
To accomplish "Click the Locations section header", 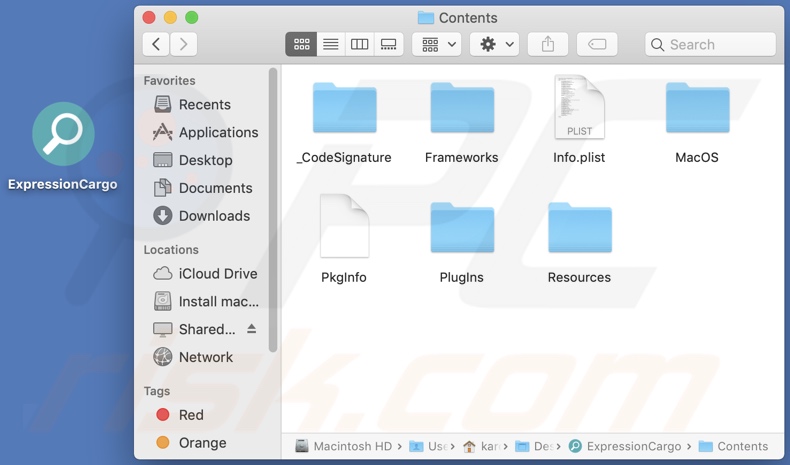I will (171, 250).
